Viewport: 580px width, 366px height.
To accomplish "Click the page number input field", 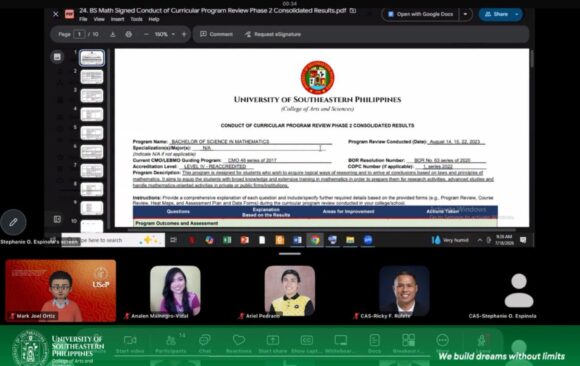I will (x=79, y=34).
